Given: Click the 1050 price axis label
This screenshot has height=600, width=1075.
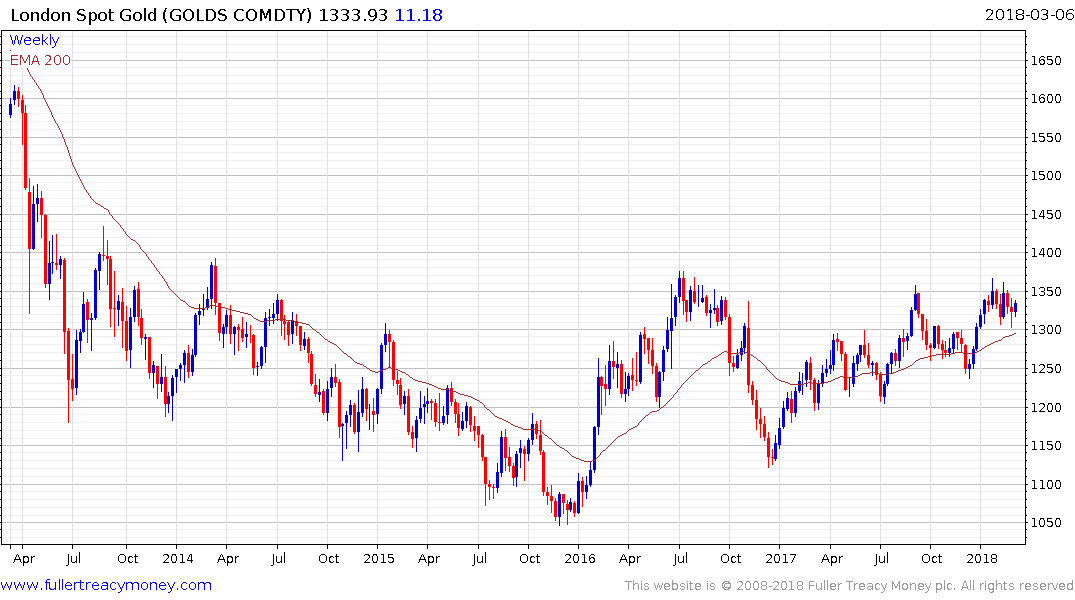Looking at the screenshot, I should pyautogui.click(x=1046, y=523).
